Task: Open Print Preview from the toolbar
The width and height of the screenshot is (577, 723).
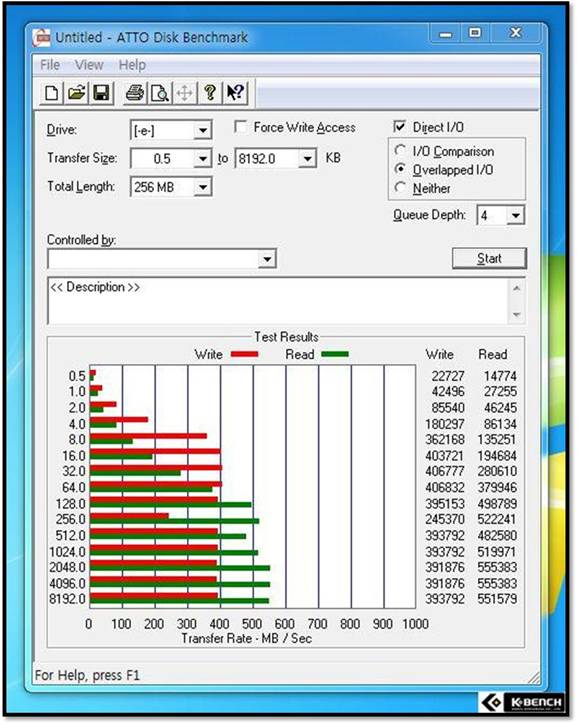Action: pyautogui.click(x=160, y=93)
